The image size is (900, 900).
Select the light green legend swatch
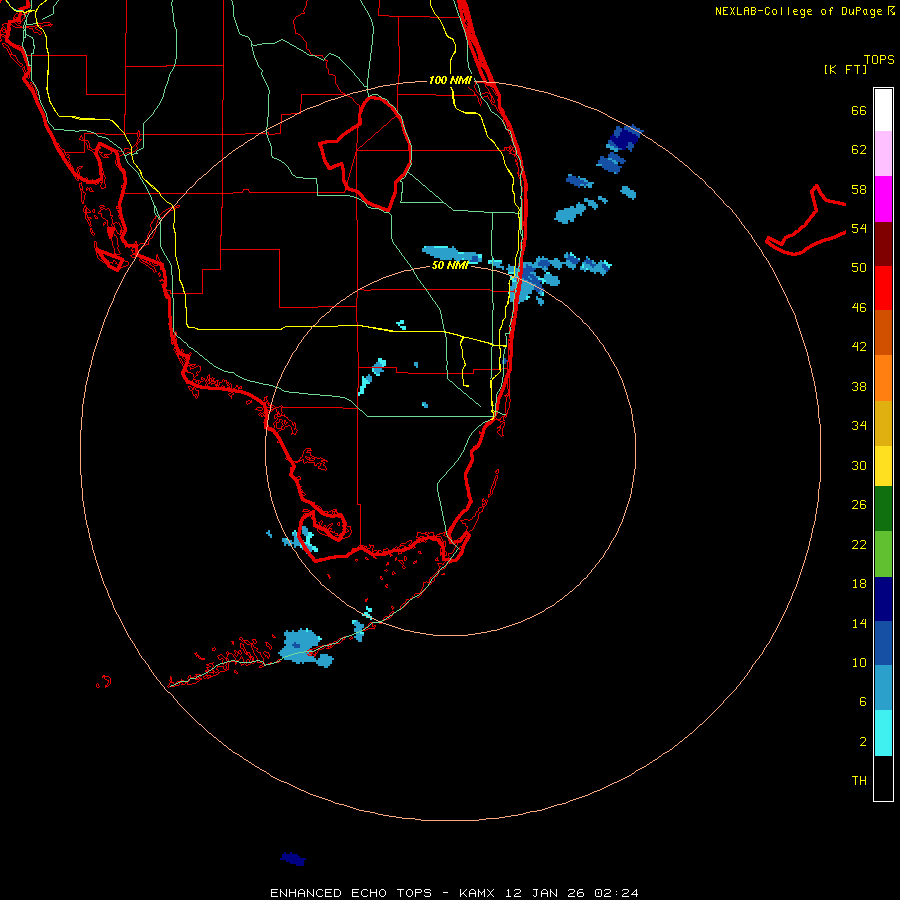click(x=883, y=554)
